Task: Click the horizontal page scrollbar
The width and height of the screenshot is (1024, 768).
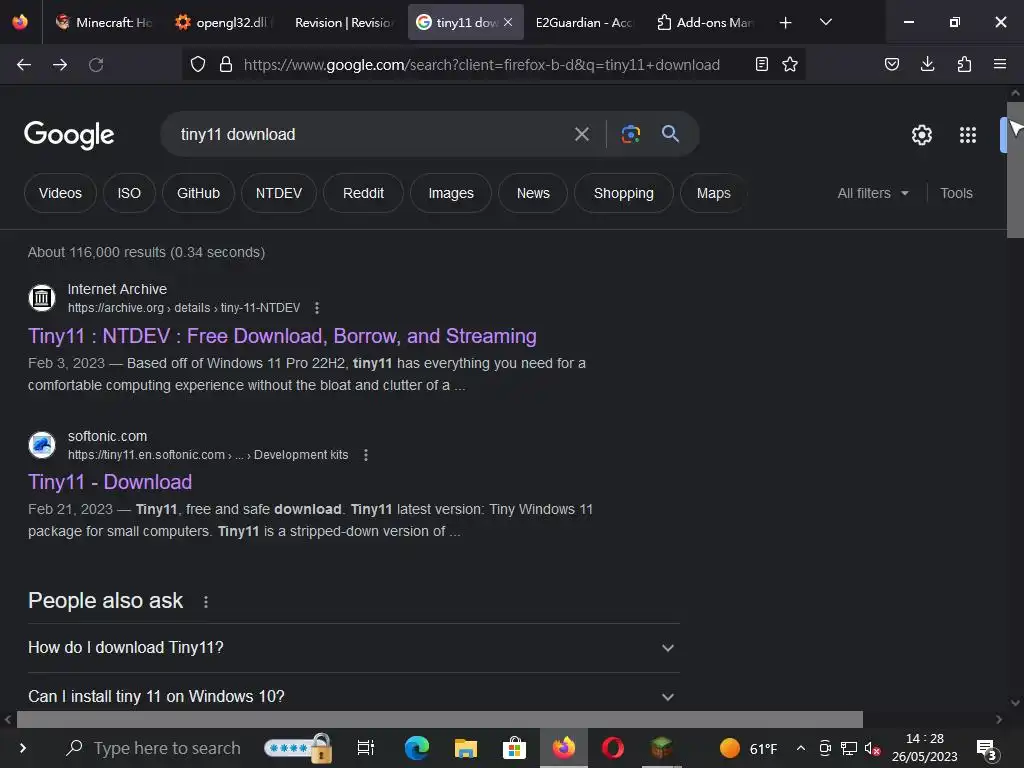Action: click(440, 720)
